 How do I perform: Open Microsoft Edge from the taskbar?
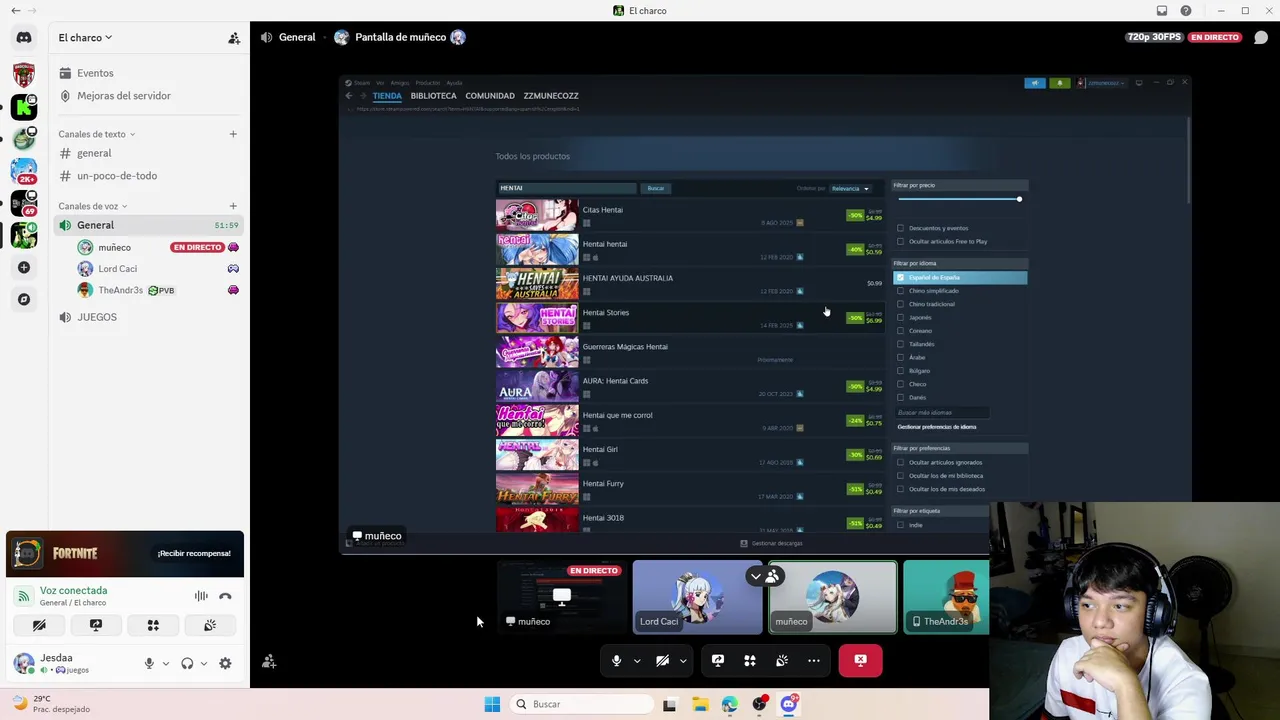(x=729, y=704)
